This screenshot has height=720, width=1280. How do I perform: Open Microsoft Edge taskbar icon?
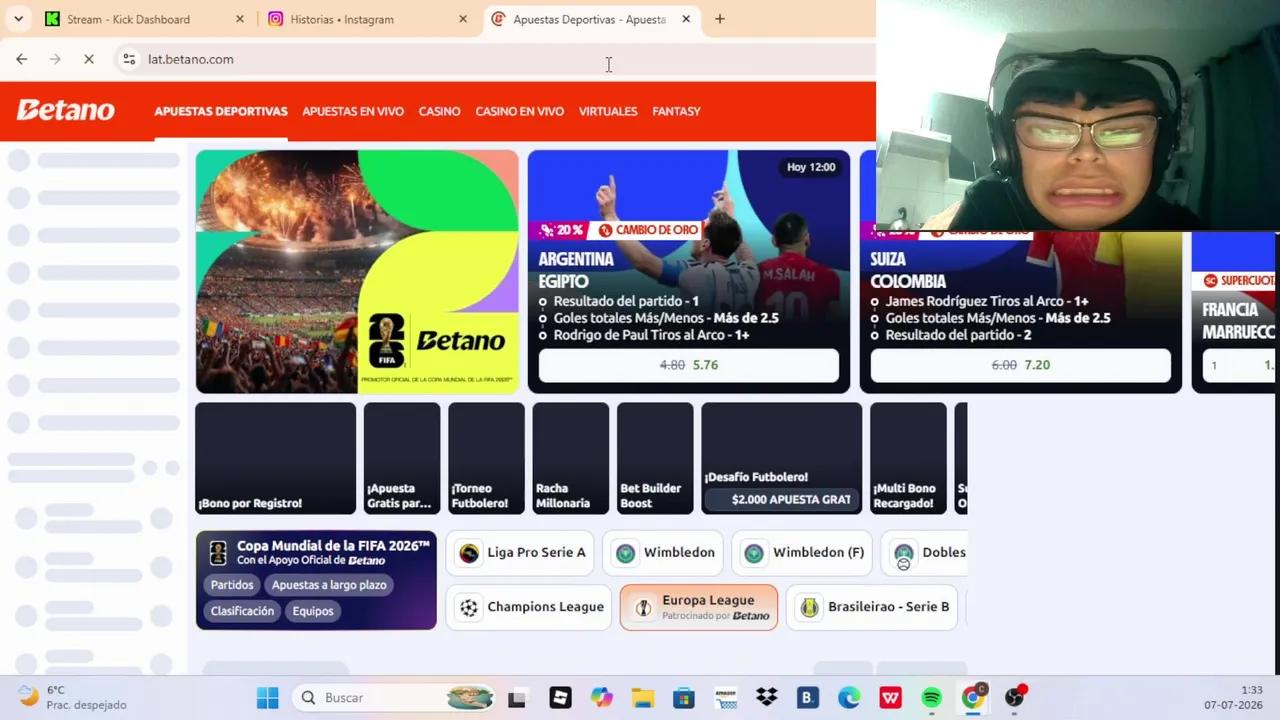coord(849,698)
